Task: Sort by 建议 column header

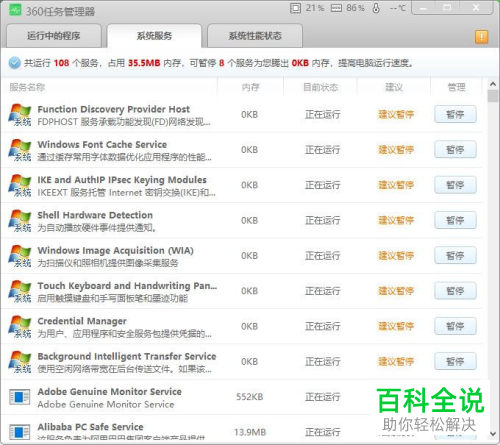Action: tap(394, 87)
